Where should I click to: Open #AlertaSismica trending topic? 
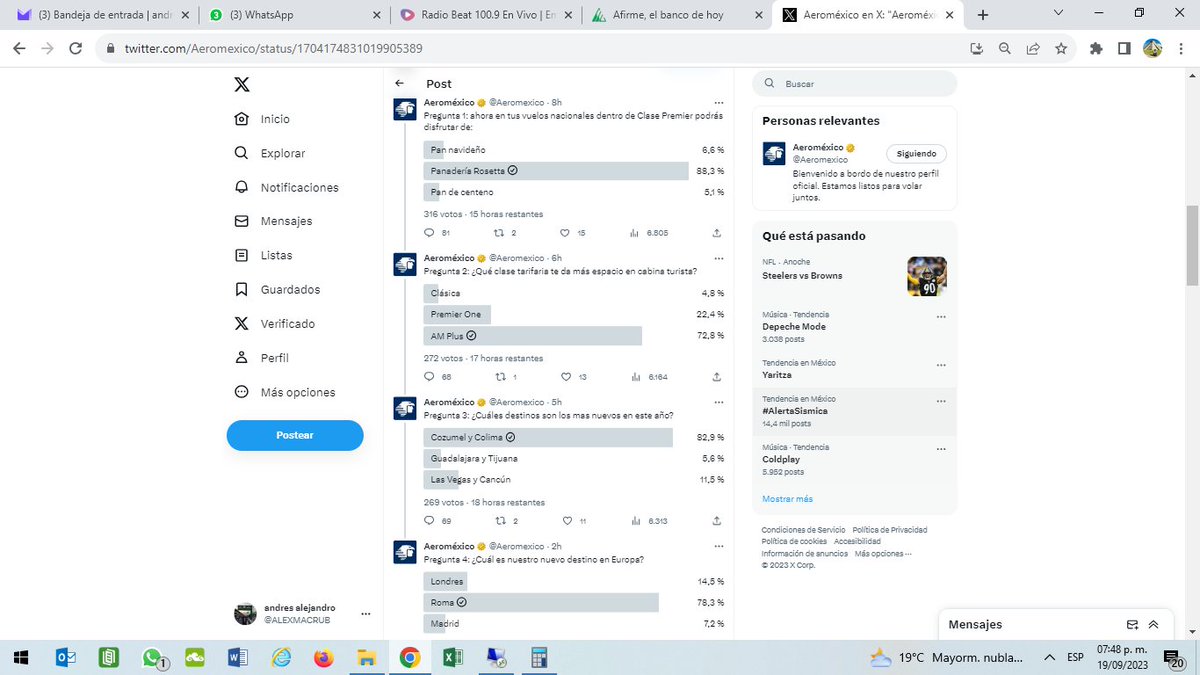click(x=854, y=411)
